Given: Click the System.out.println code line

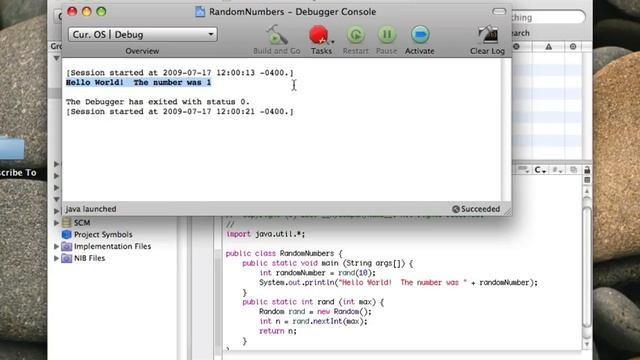Looking at the screenshot, I should coord(398,282).
